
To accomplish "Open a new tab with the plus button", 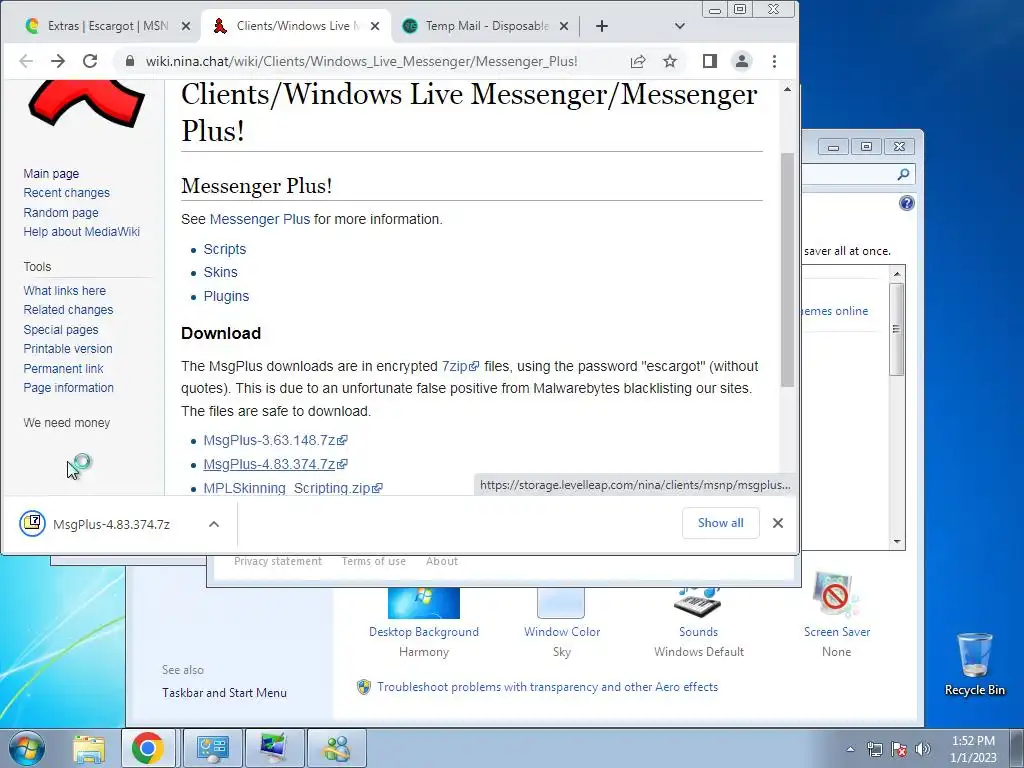I will 602,26.
